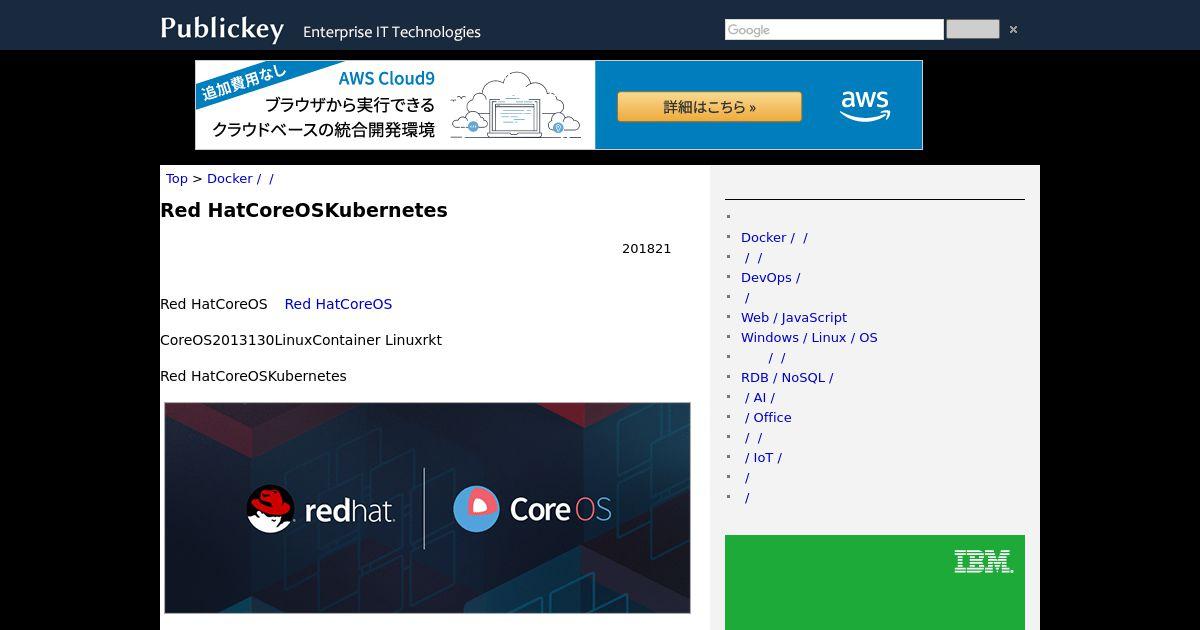The height and width of the screenshot is (630, 1200).
Task: Click the article date 201821
Action: (646, 249)
